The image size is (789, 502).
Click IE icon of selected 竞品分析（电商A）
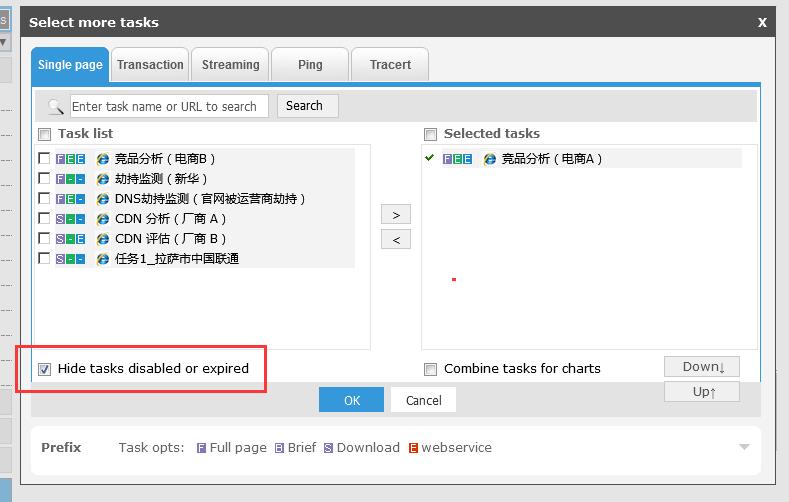pyautogui.click(x=489, y=158)
